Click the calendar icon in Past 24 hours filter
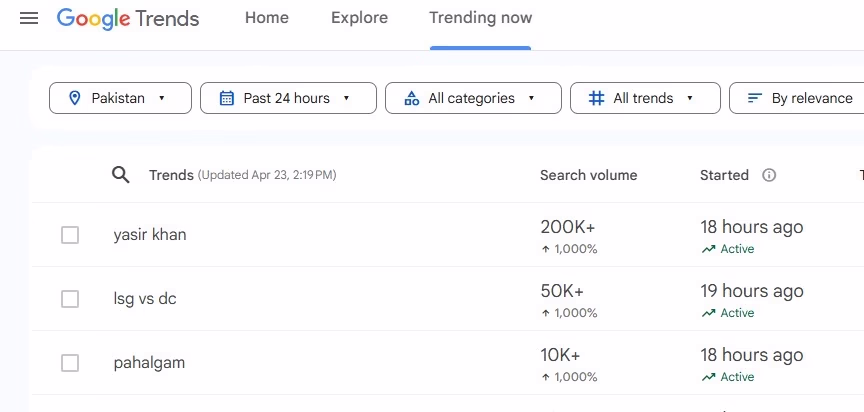864x412 pixels. tap(226, 98)
